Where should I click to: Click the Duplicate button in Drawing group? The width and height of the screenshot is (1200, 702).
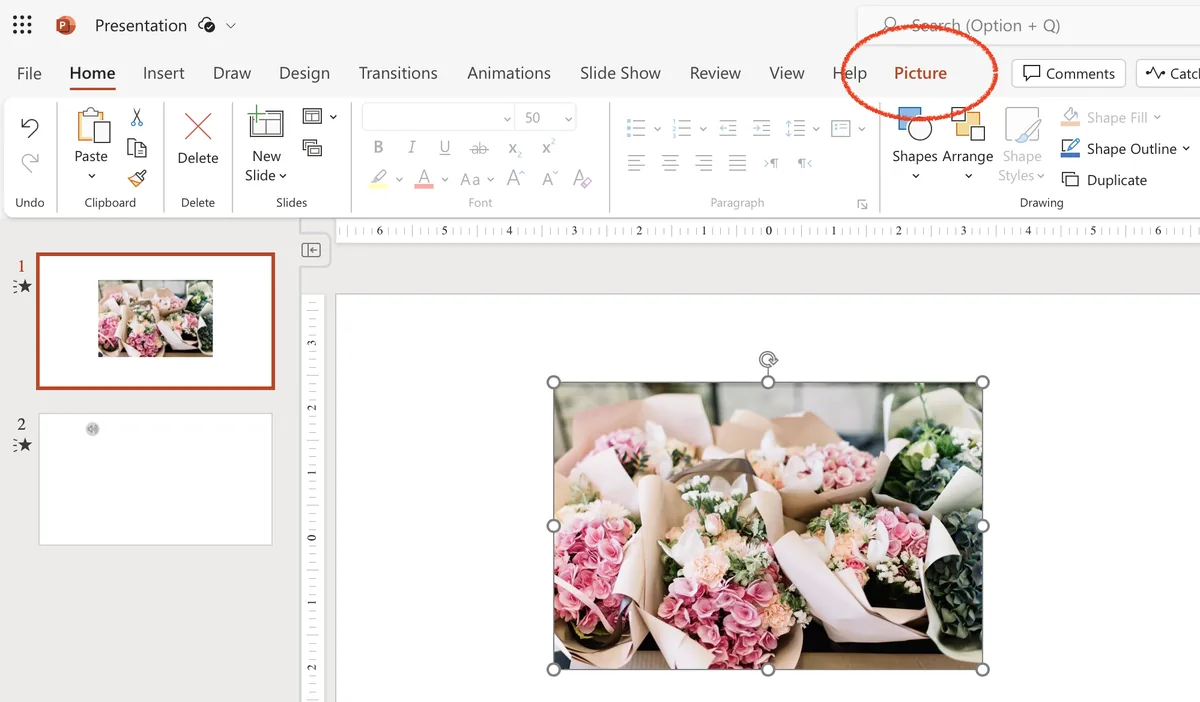(x=1104, y=180)
